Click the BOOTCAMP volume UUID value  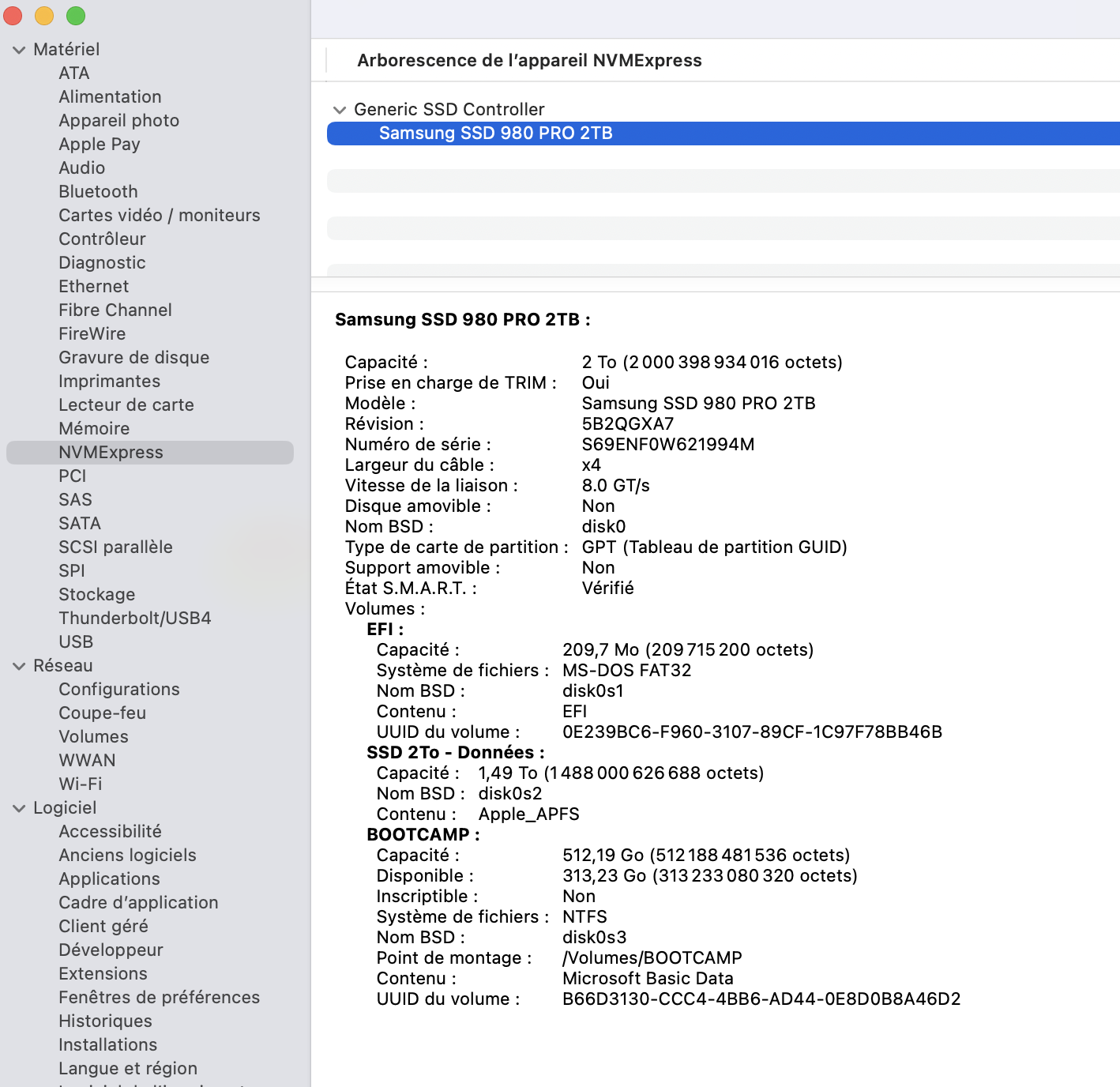tap(761, 999)
